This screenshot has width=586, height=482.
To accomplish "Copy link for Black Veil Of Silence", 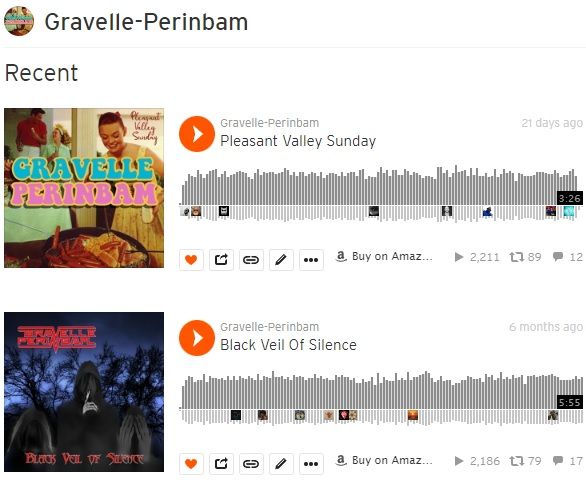I will (x=251, y=464).
